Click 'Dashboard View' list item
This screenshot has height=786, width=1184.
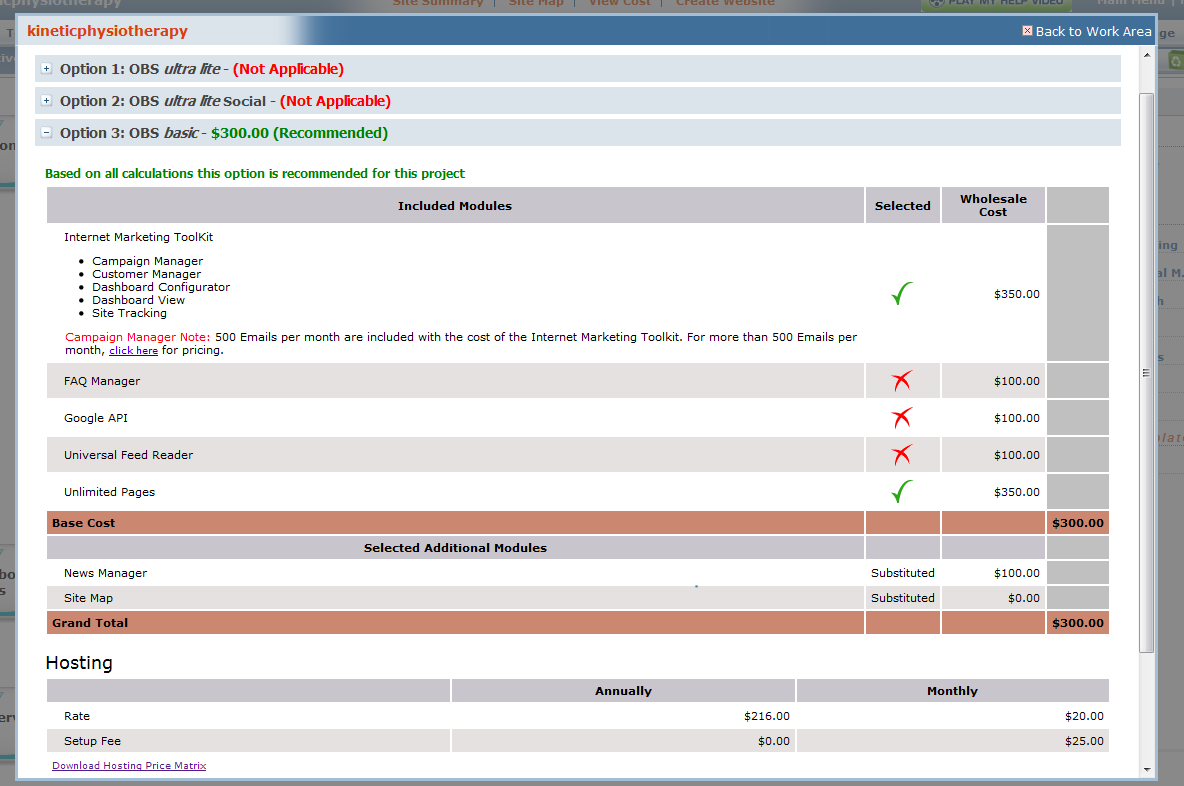click(x=138, y=300)
